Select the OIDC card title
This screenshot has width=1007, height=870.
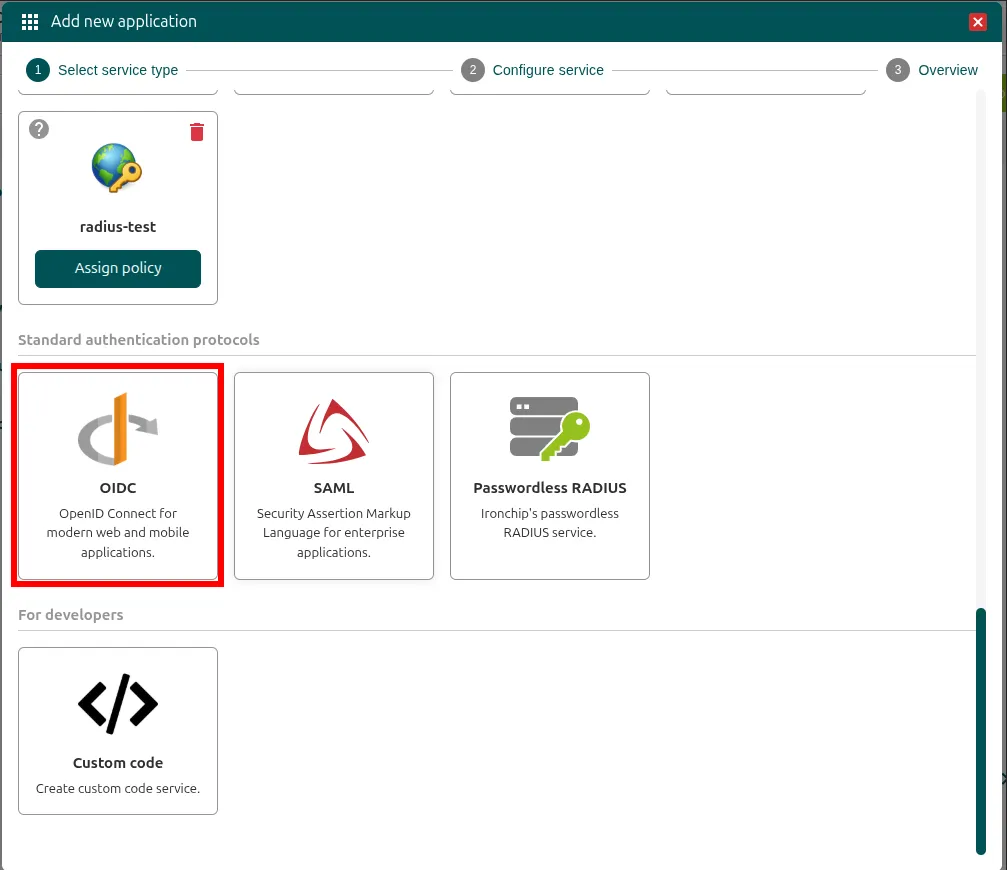point(118,488)
